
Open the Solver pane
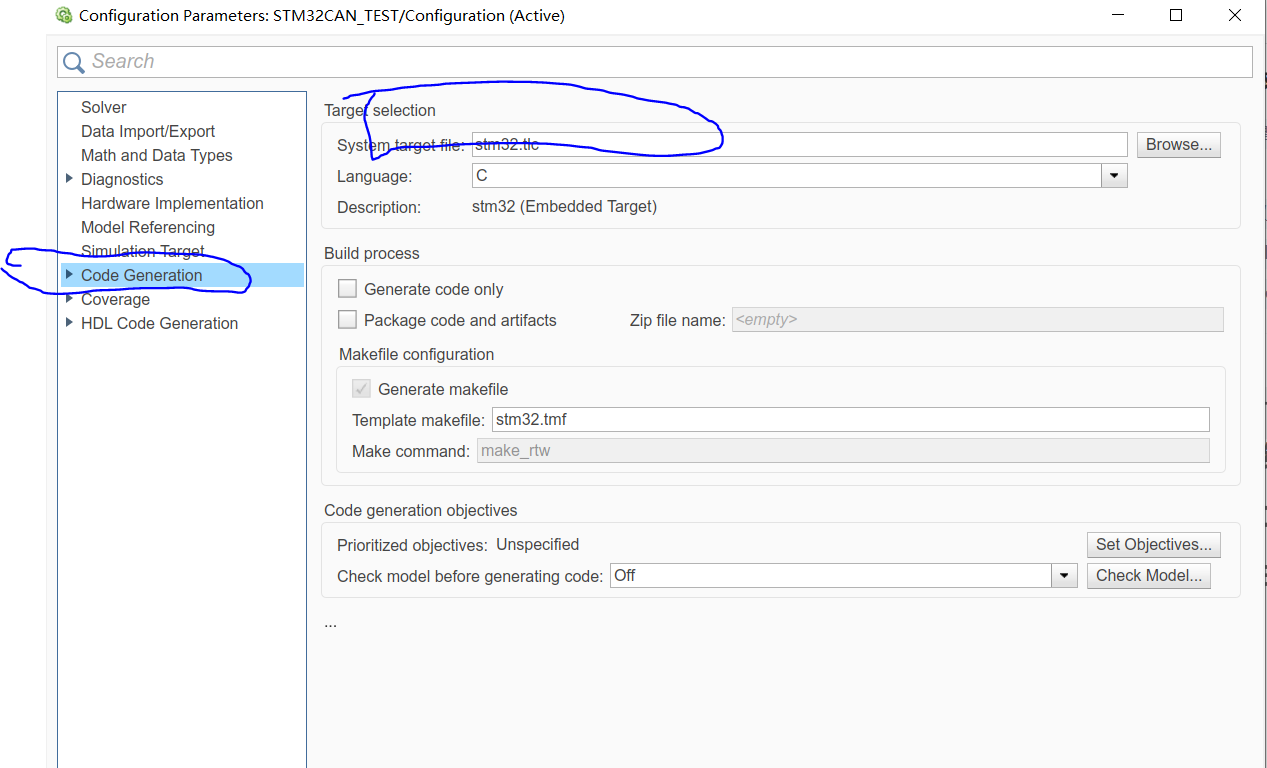click(104, 107)
